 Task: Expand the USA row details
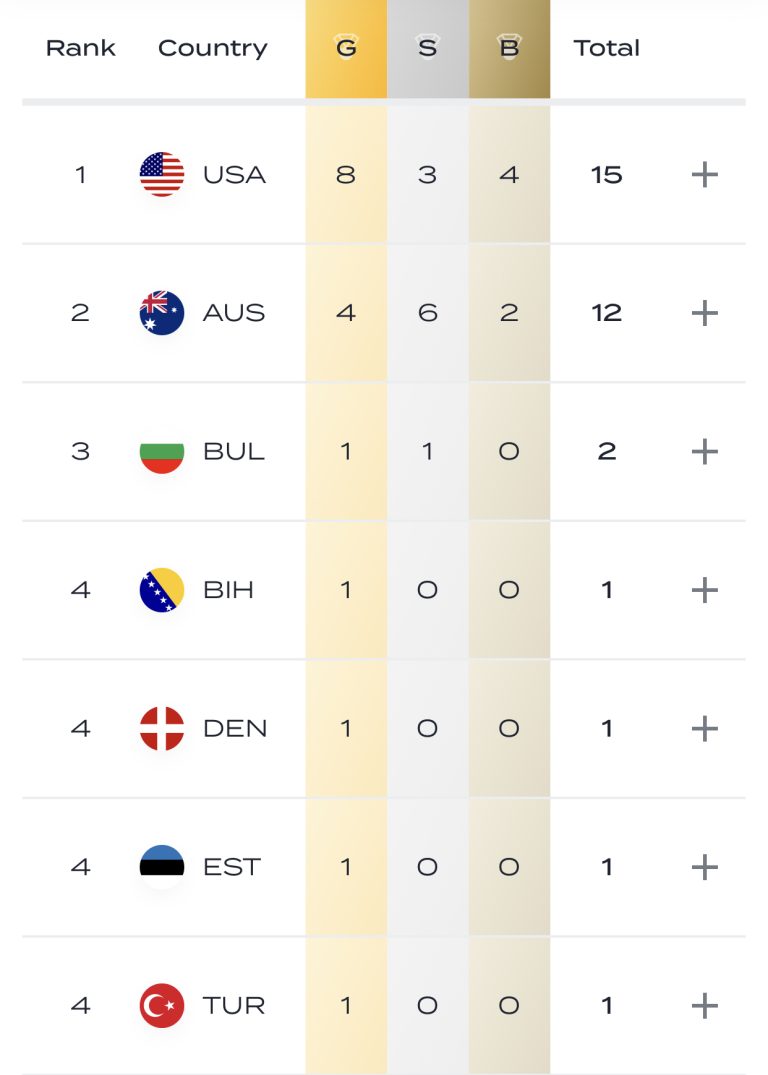tap(705, 175)
